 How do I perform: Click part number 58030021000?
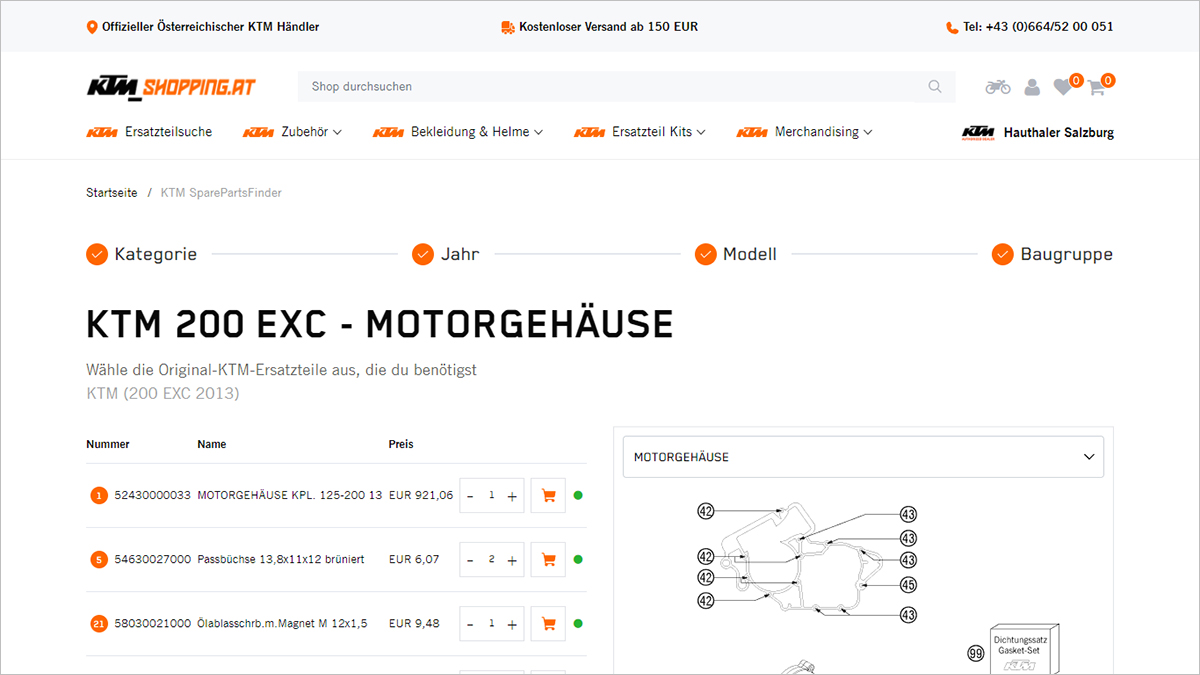[153, 623]
